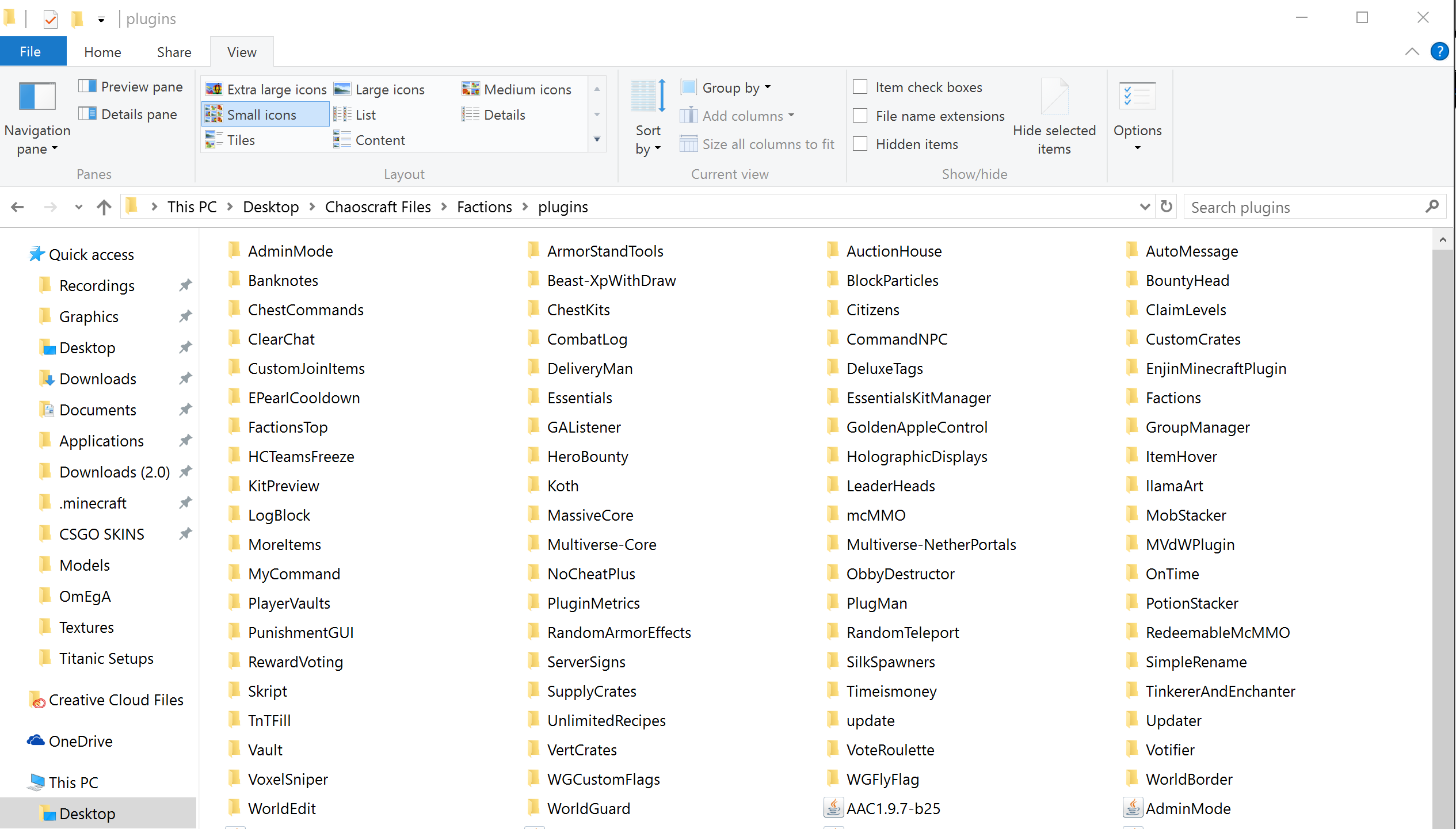Open the Help question mark icon
Viewport: 1456px width, 829px height.
(1439, 52)
